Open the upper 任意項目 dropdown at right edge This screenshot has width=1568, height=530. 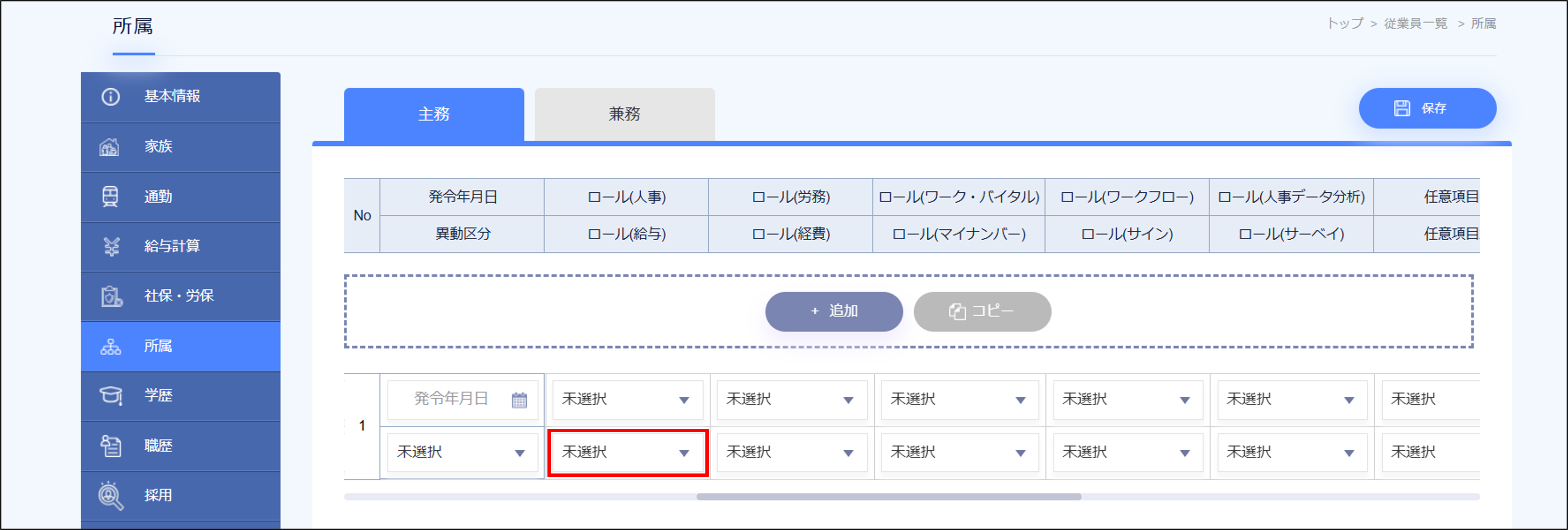(1430, 400)
